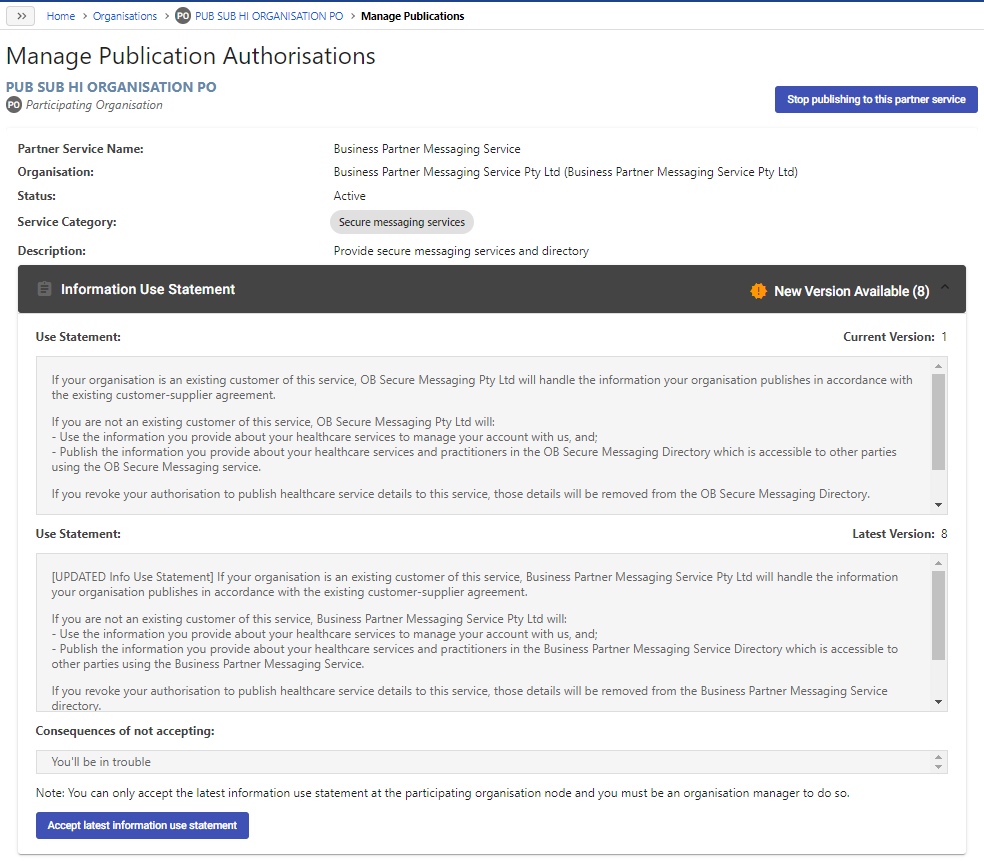The width and height of the screenshot is (984, 861).
Task: Open PUB SUB HI ORGANISATION PO breadcrumb
Action: point(269,16)
